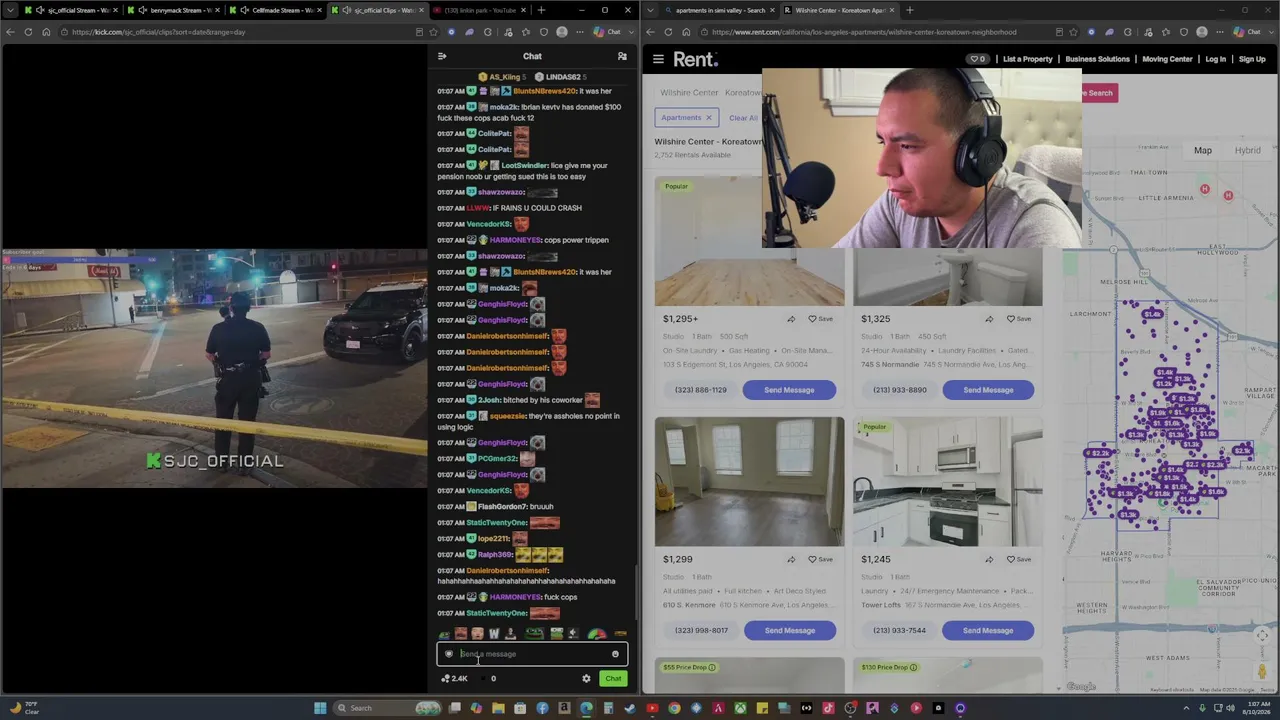
Task: Switch the map to Hybrid view
Action: click(x=1247, y=151)
